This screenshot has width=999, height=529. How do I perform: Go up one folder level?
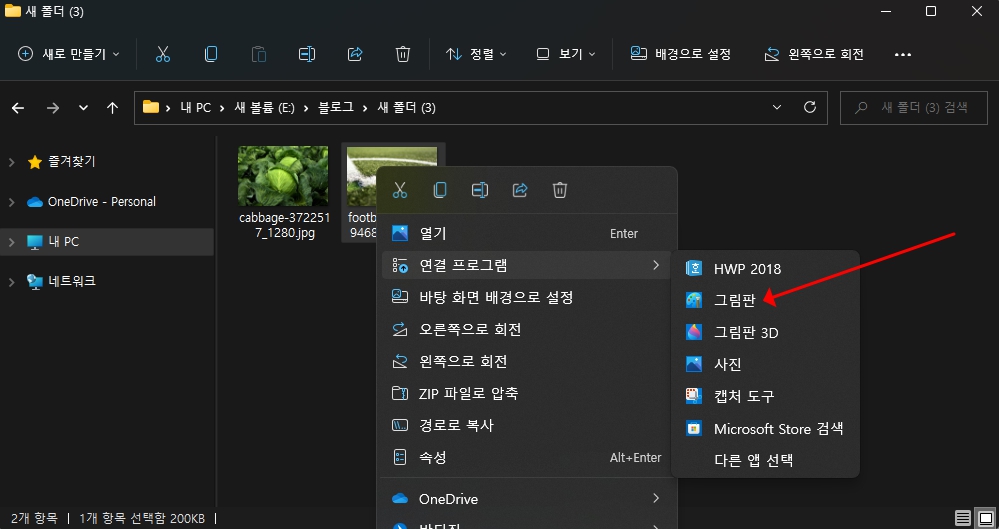pyautogui.click(x=113, y=108)
